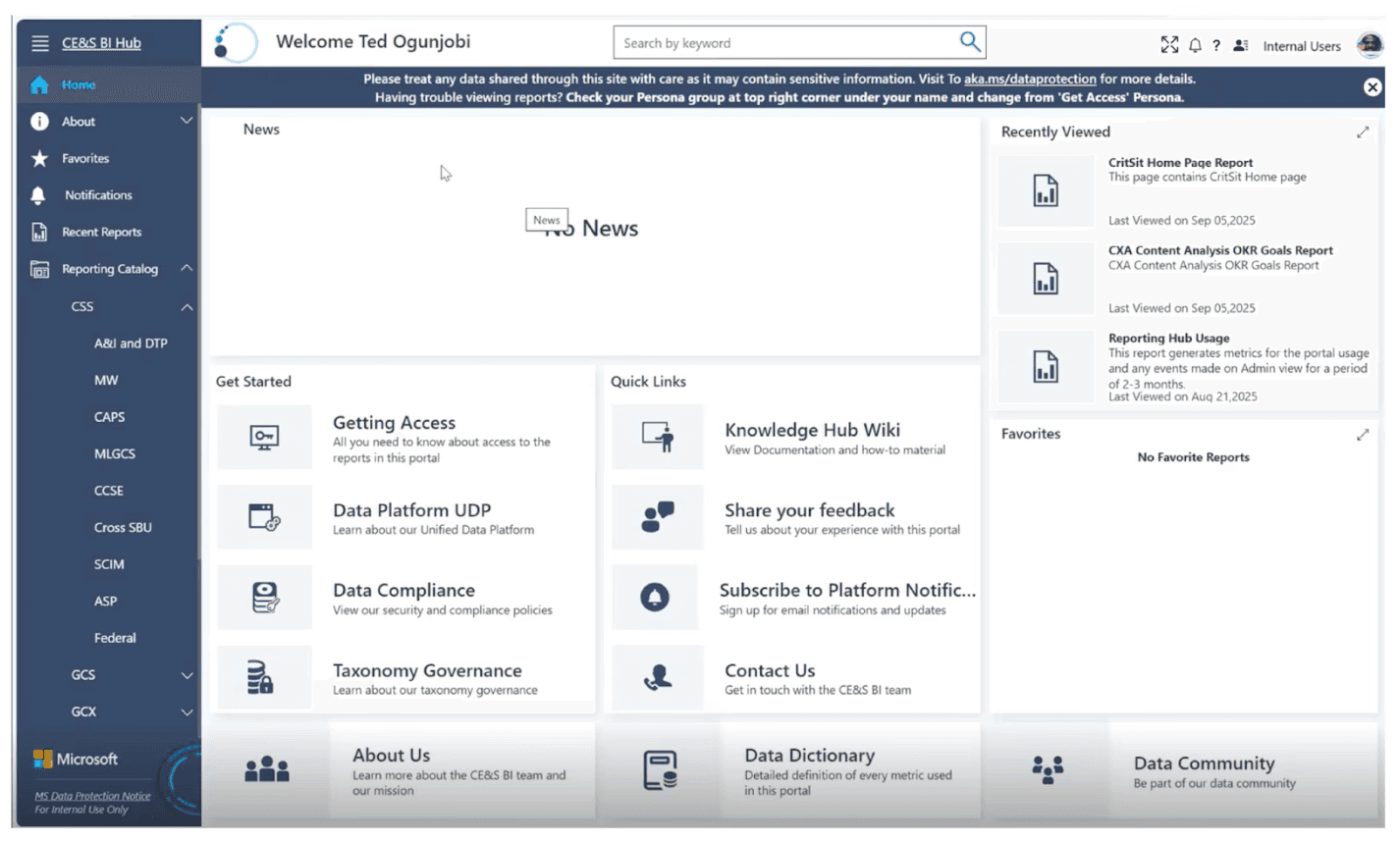1400x843 pixels.
Task: Click the Favorites star icon
Action: (39, 158)
